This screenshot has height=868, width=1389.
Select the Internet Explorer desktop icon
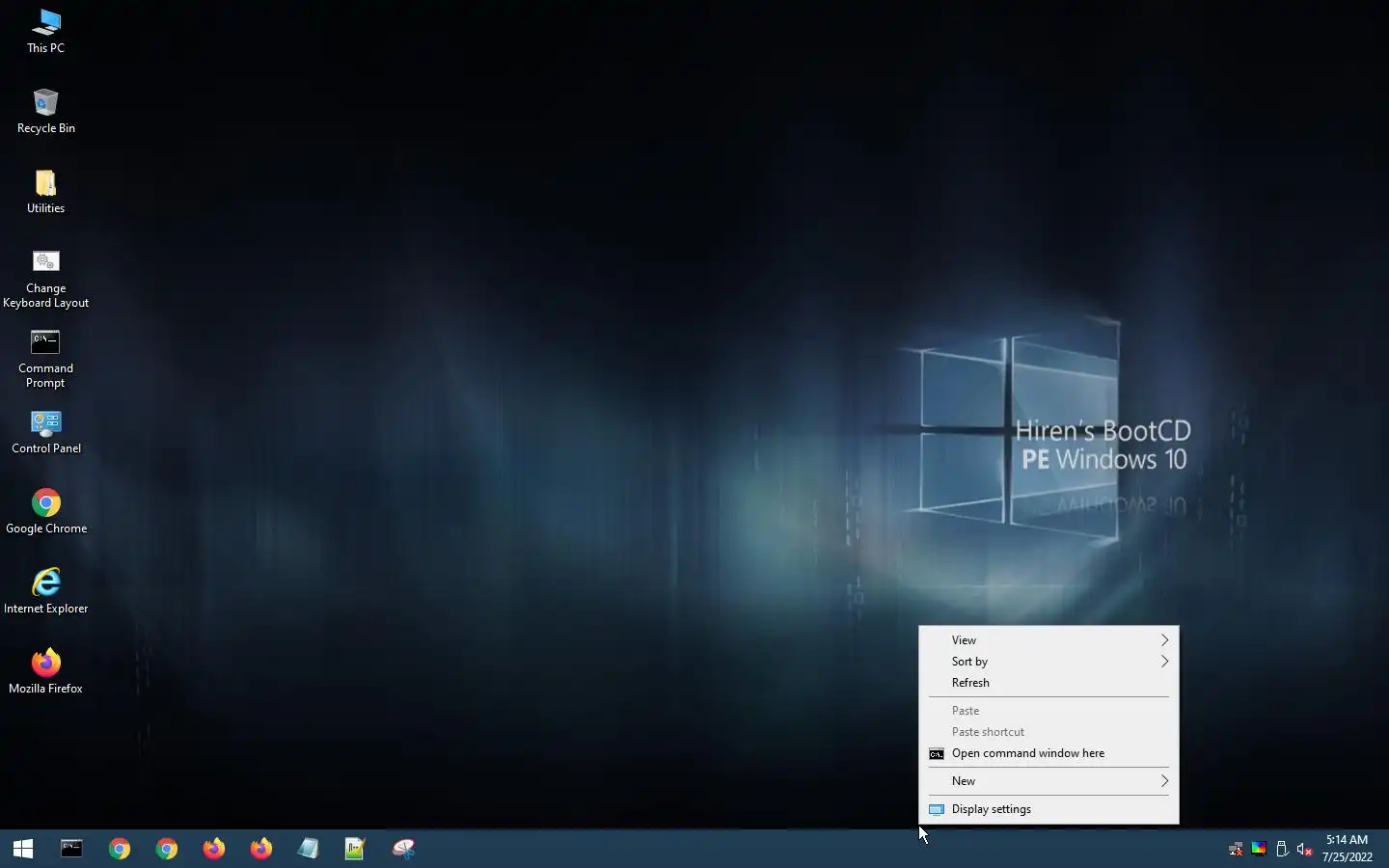pos(45,591)
